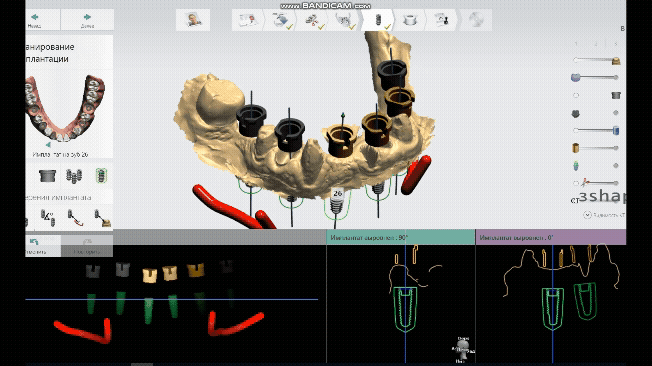Viewport: 652px width, 366px height.
Task: Select the green-outlined single implant icon
Action: point(101,176)
